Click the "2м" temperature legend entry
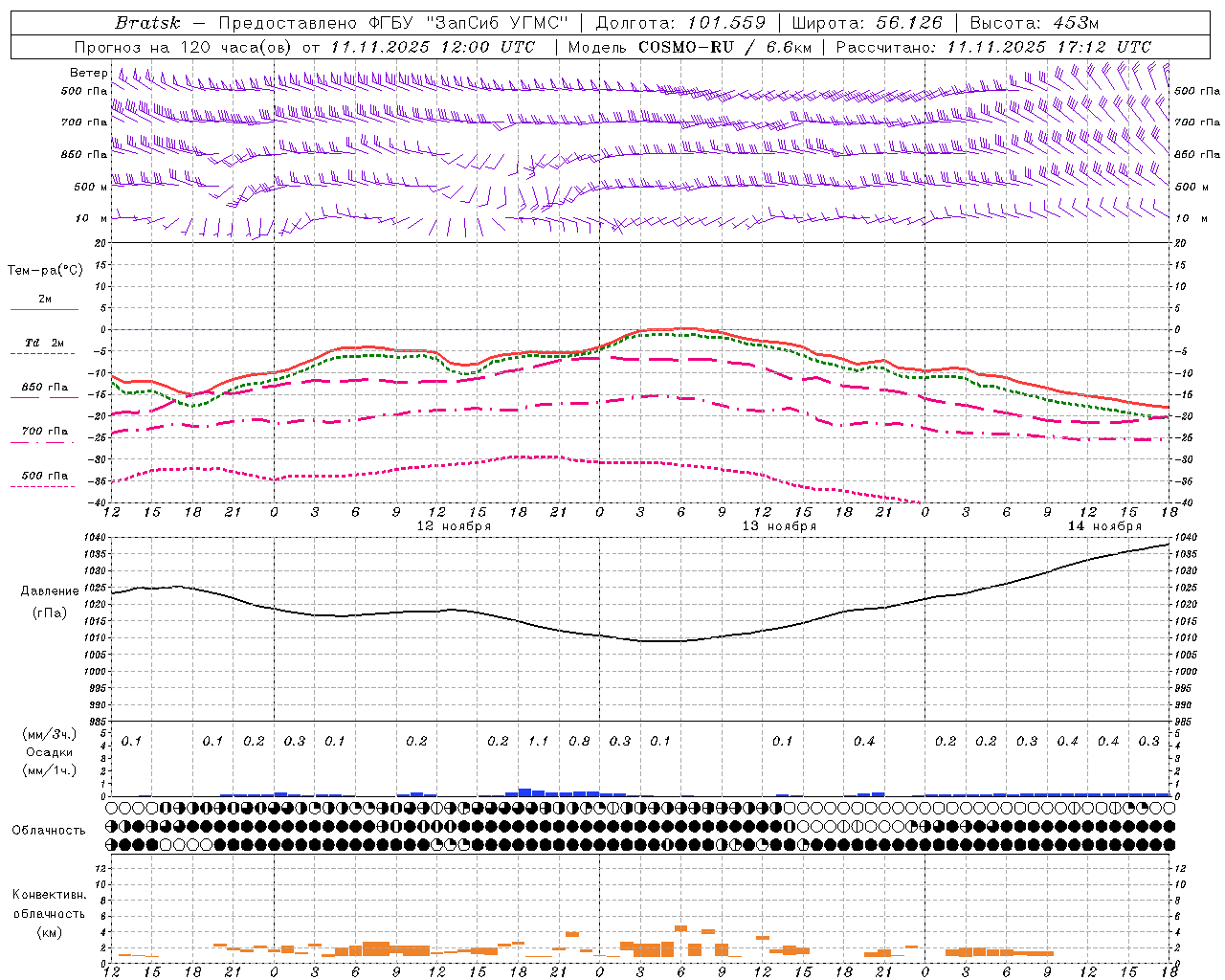This screenshot has width=1225, height=980. pyautogui.click(x=45, y=300)
